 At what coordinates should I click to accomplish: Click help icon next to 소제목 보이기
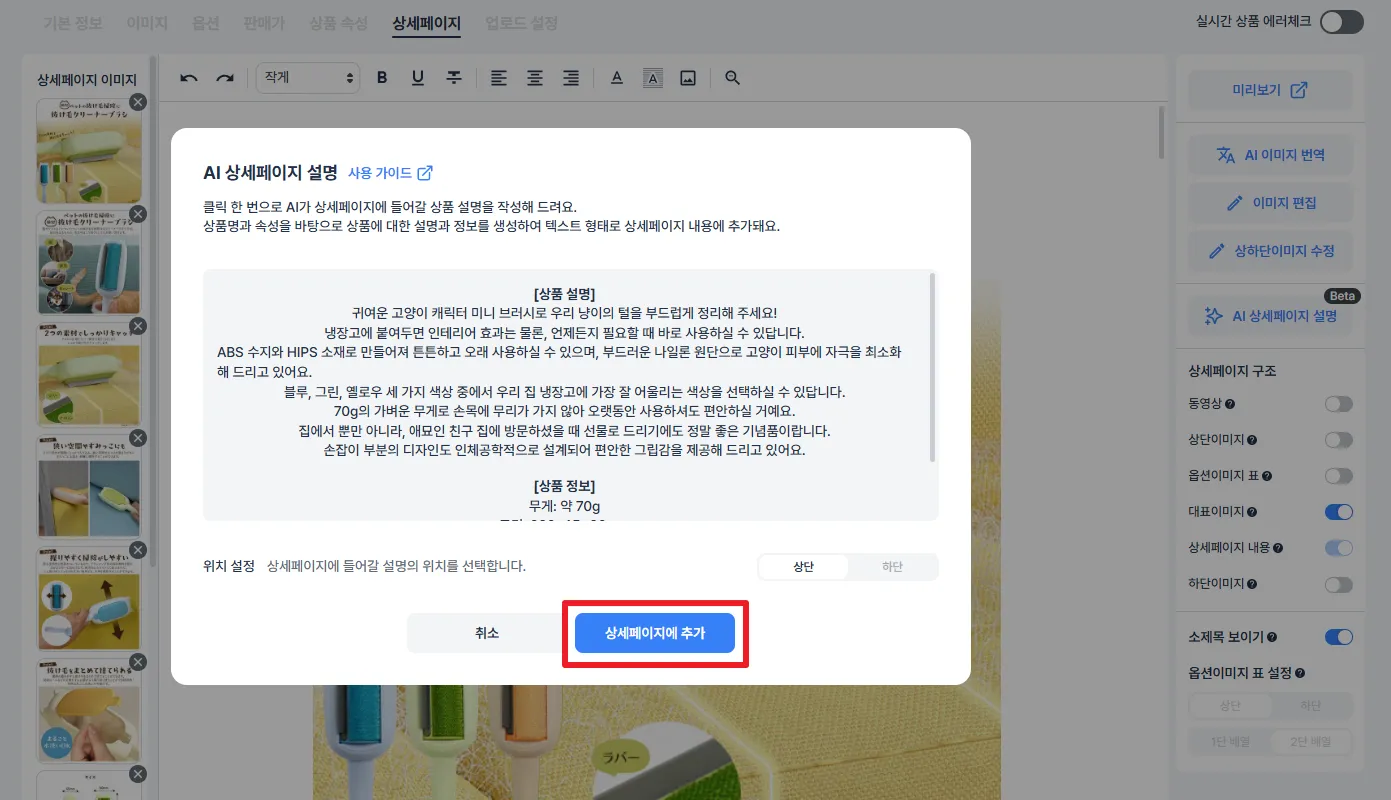[1271, 637]
